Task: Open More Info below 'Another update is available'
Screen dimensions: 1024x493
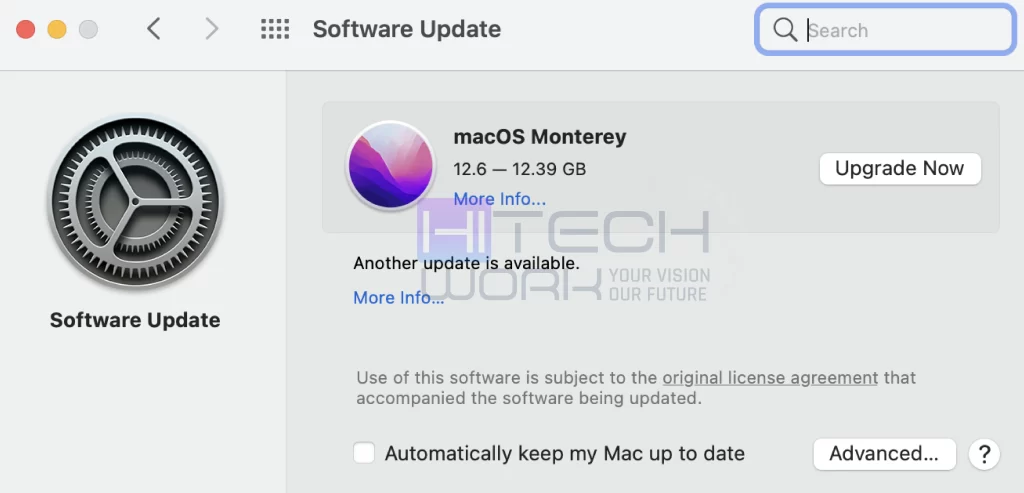Action: tap(398, 298)
